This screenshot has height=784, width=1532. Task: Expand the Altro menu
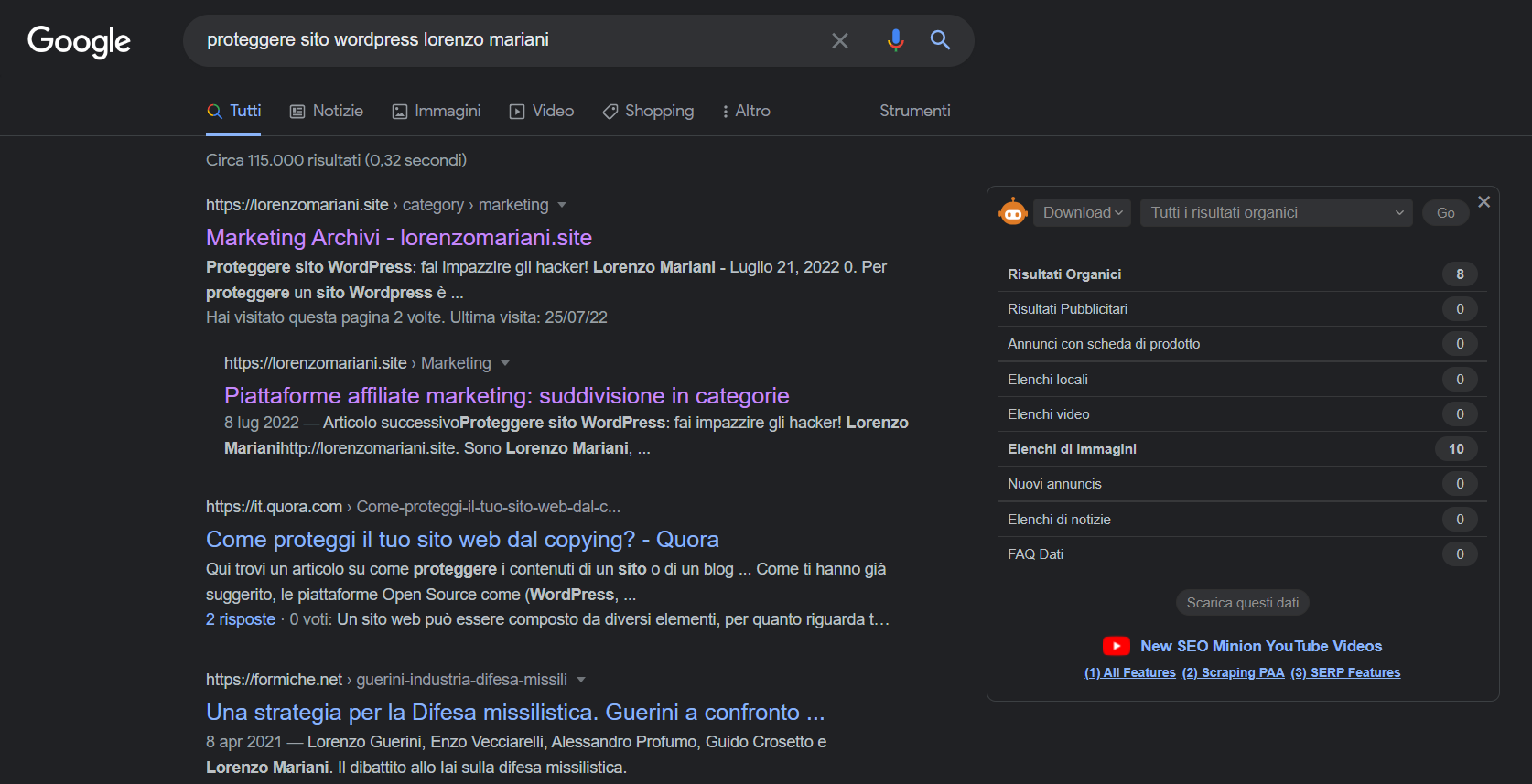[746, 111]
